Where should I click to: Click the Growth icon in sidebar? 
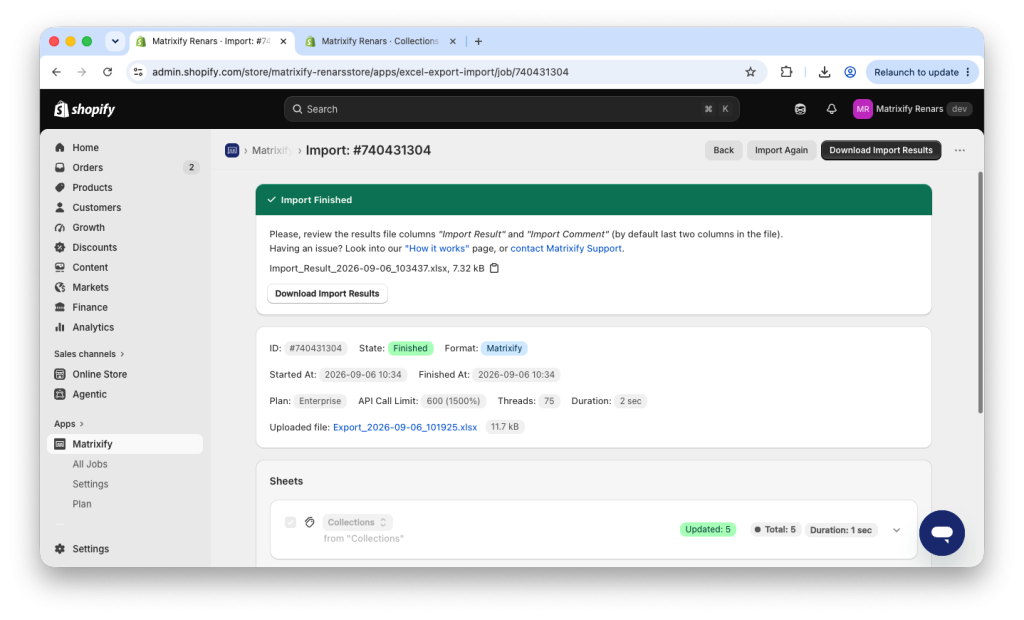point(60,227)
